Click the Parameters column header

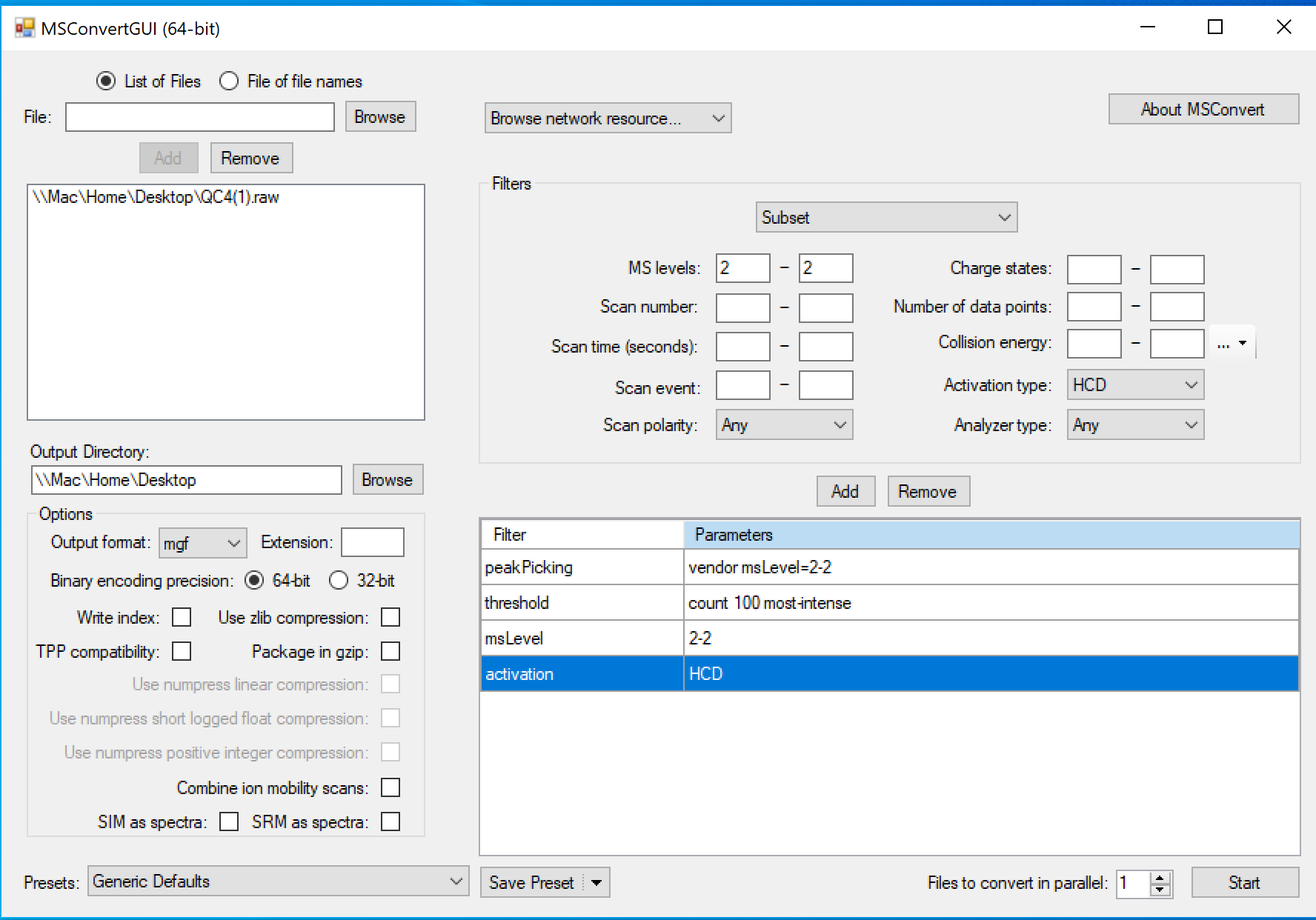coord(991,535)
